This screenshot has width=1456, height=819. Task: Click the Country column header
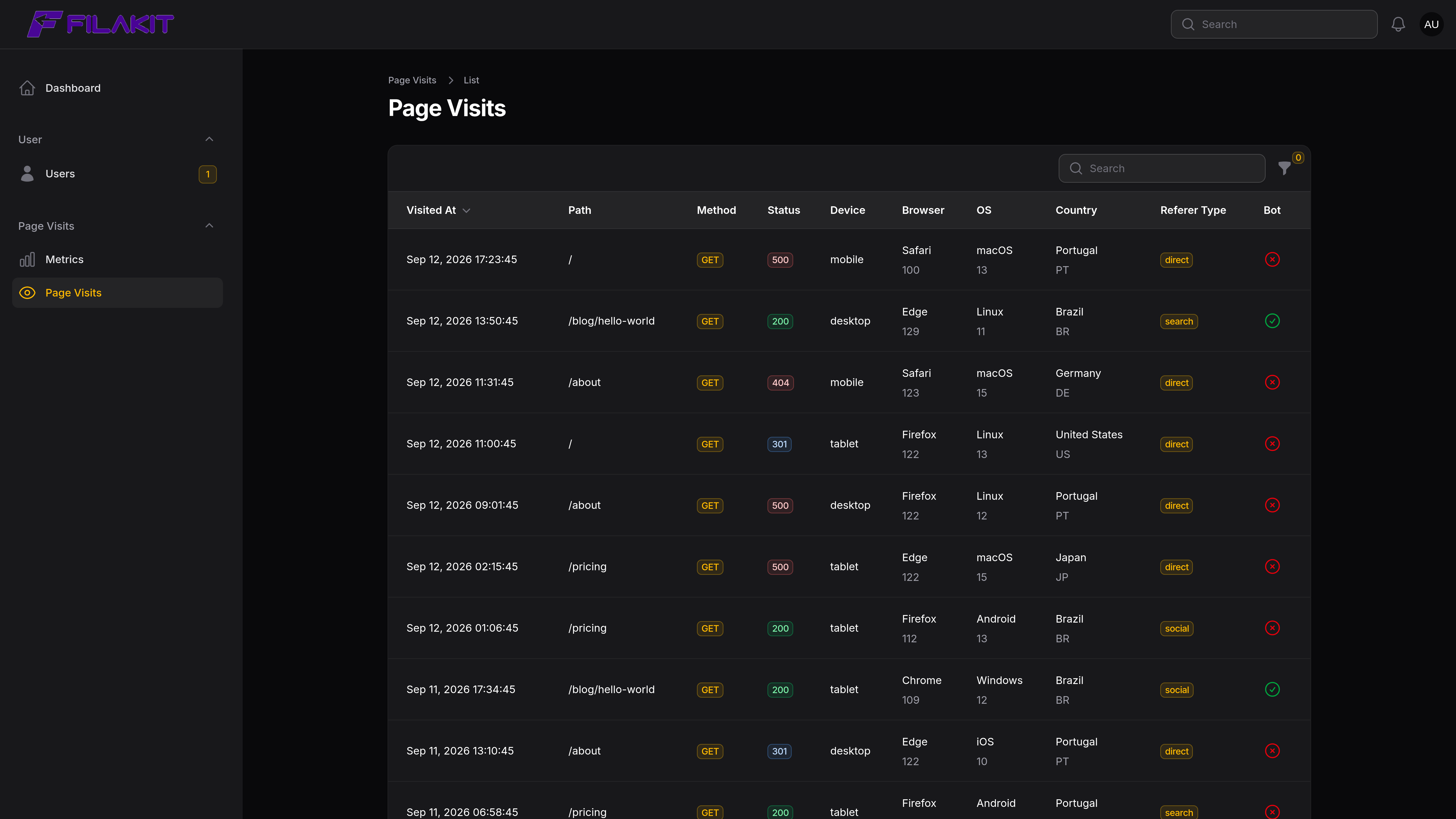(1076, 210)
